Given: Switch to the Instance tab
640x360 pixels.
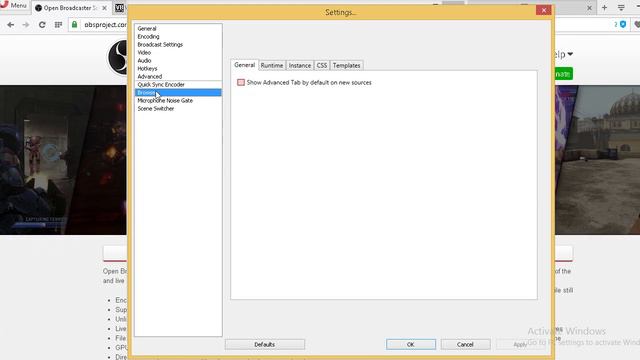Looking at the screenshot, I should click(x=300, y=65).
